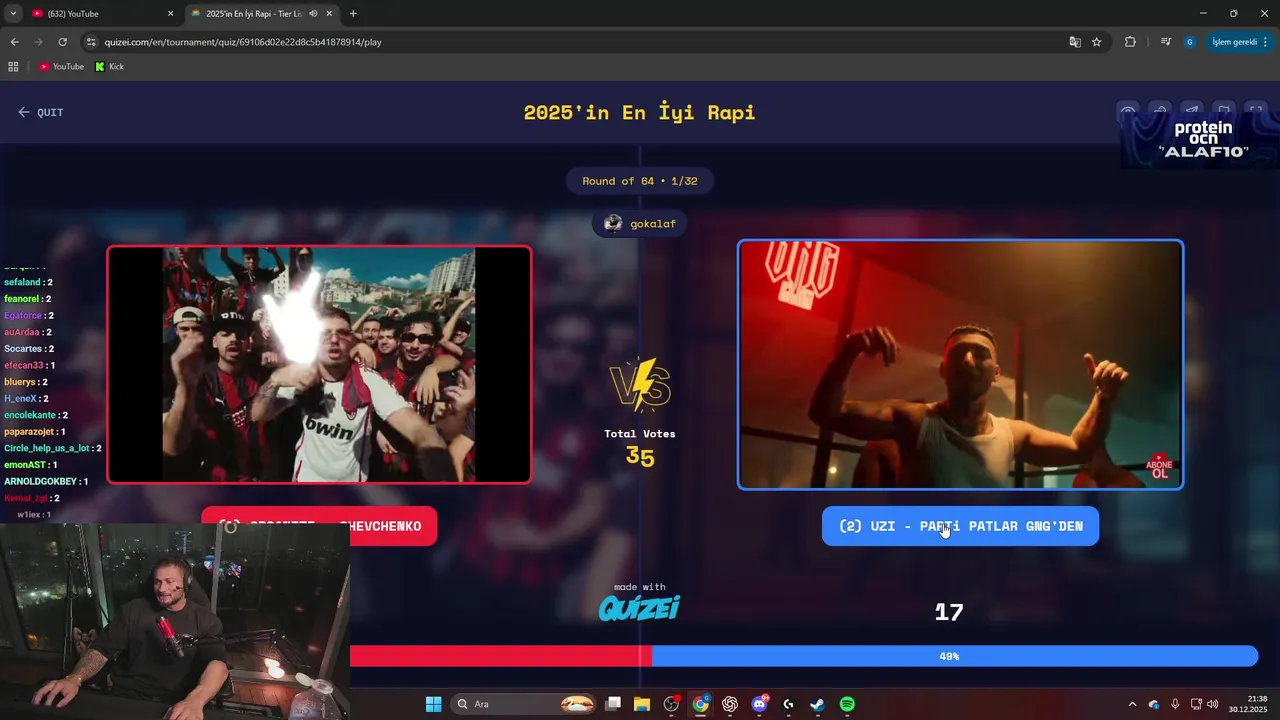
Task: Click the taskbar search box Ara
Action: click(x=524, y=704)
